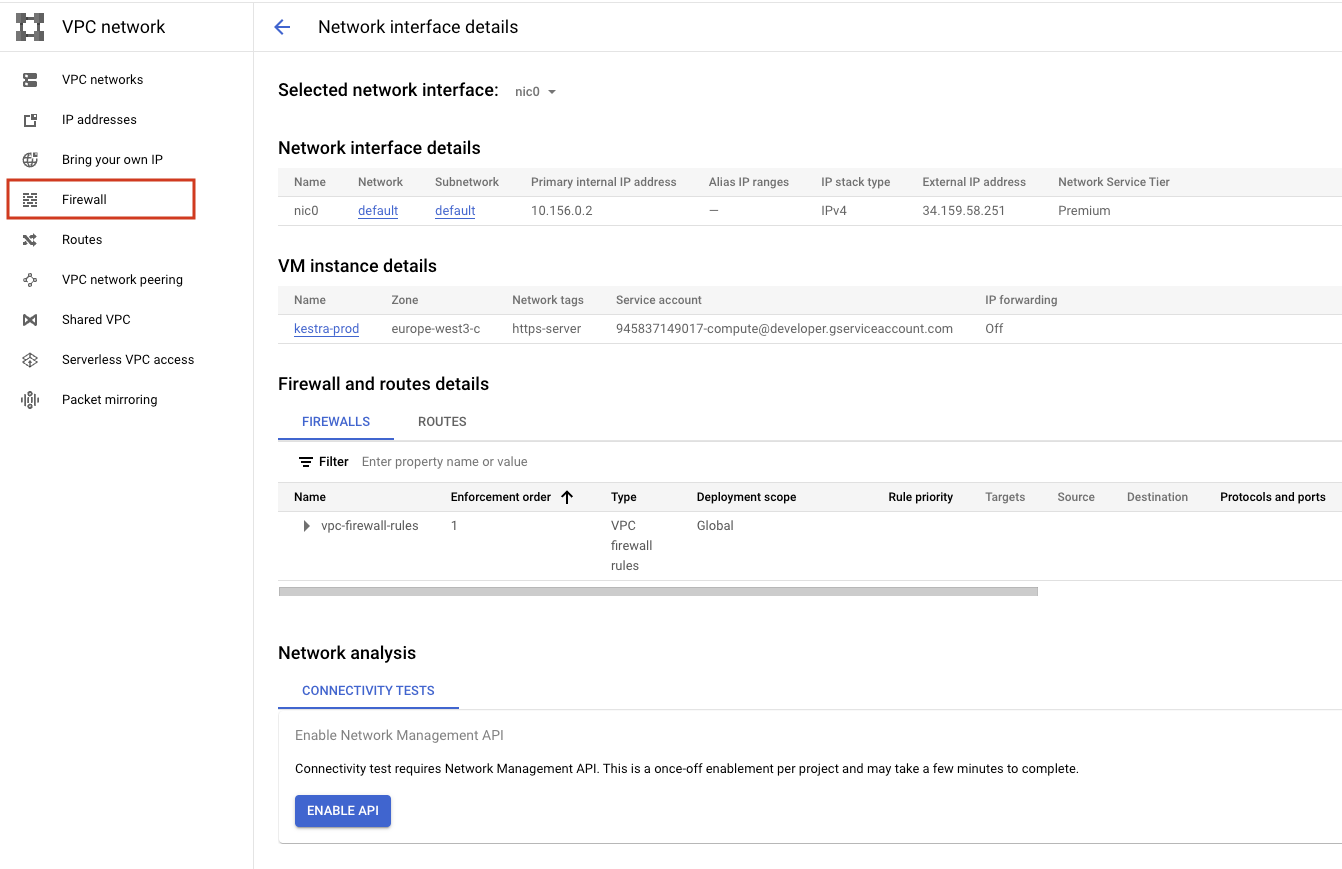The height and width of the screenshot is (869, 1342).
Task: Switch to the ROUTES tab
Action: coord(441,421)
